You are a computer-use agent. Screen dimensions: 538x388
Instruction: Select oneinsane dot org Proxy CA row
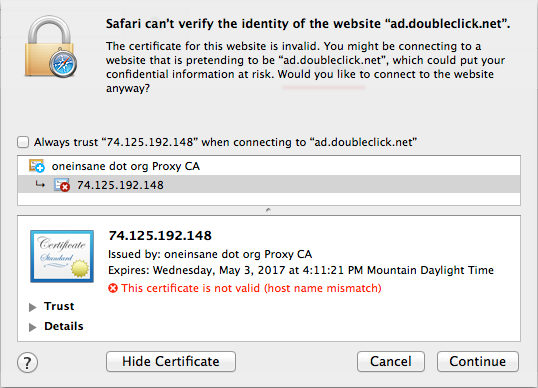coord(269,166)
